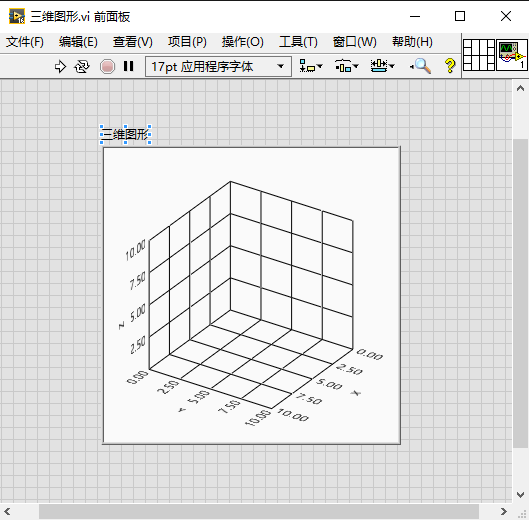Open Align Objects dropdown
This screenshot has height=520, width=529.
click(311, 66)
